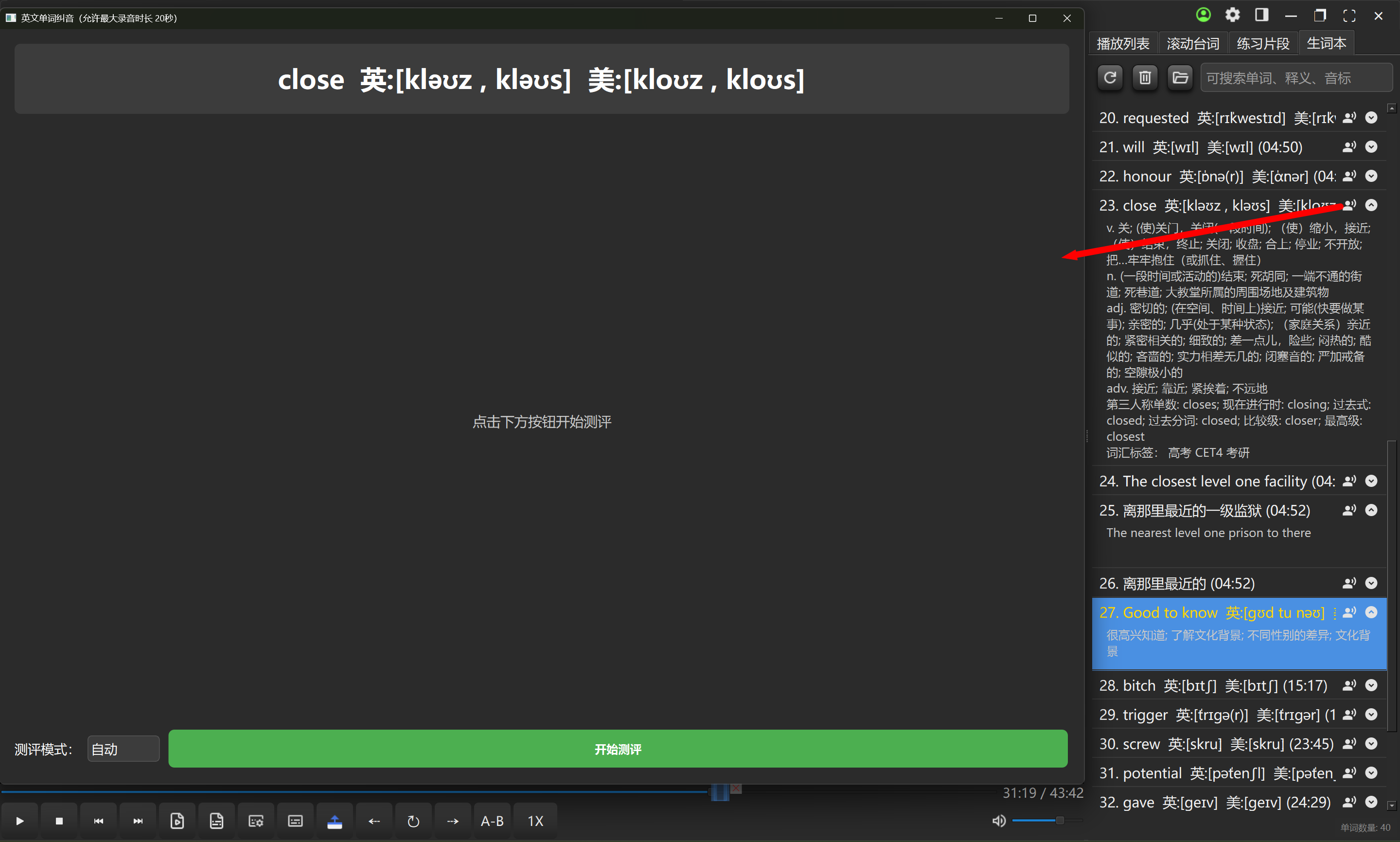Switch to the 播放列表 tab
Screen dimensions: 1400x842
(1123, 44)
